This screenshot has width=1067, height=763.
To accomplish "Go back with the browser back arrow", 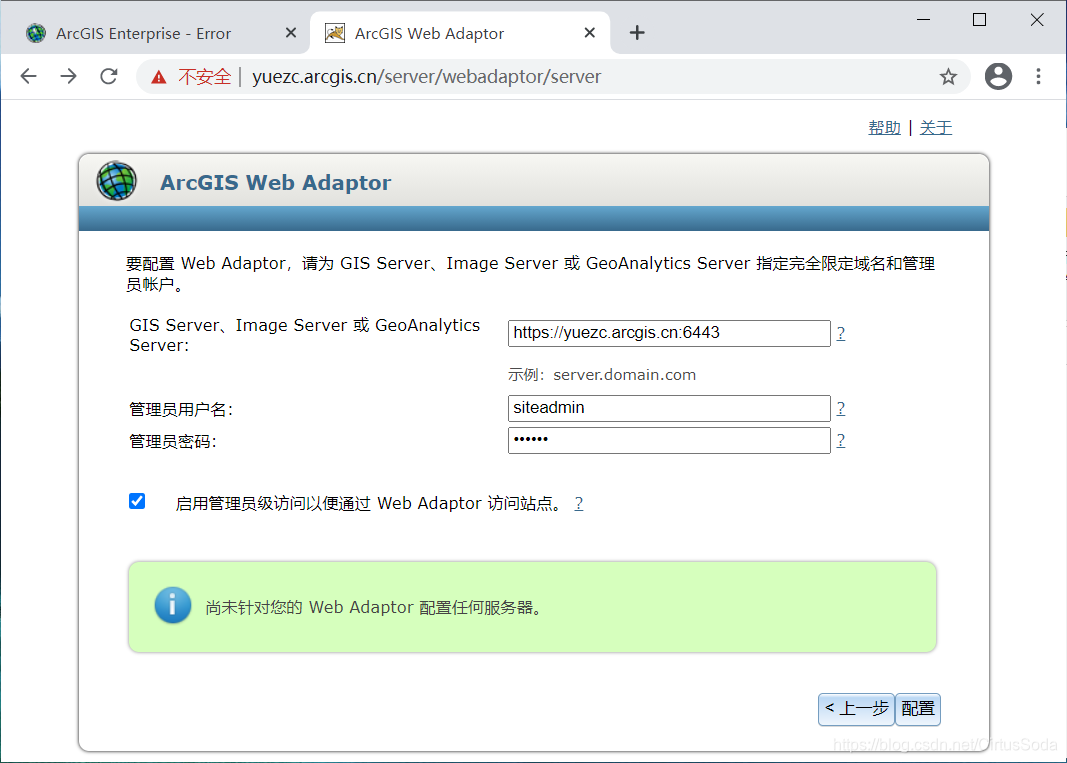I will coord(29,76).
